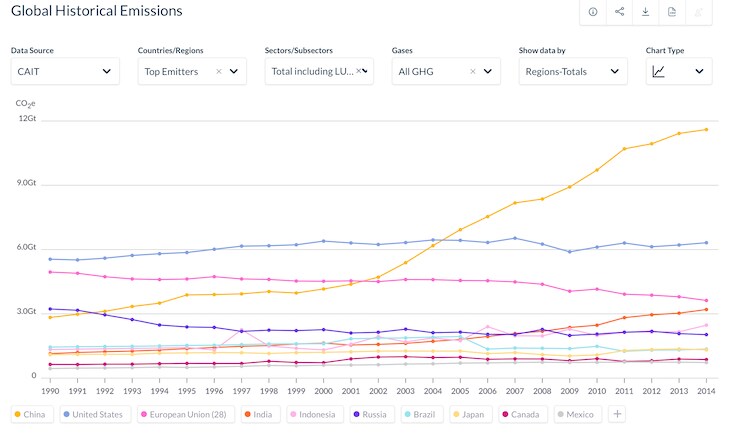Click the info icon above the chart
The height and width of the screenshot is (435, 730).
coord(593,12)
